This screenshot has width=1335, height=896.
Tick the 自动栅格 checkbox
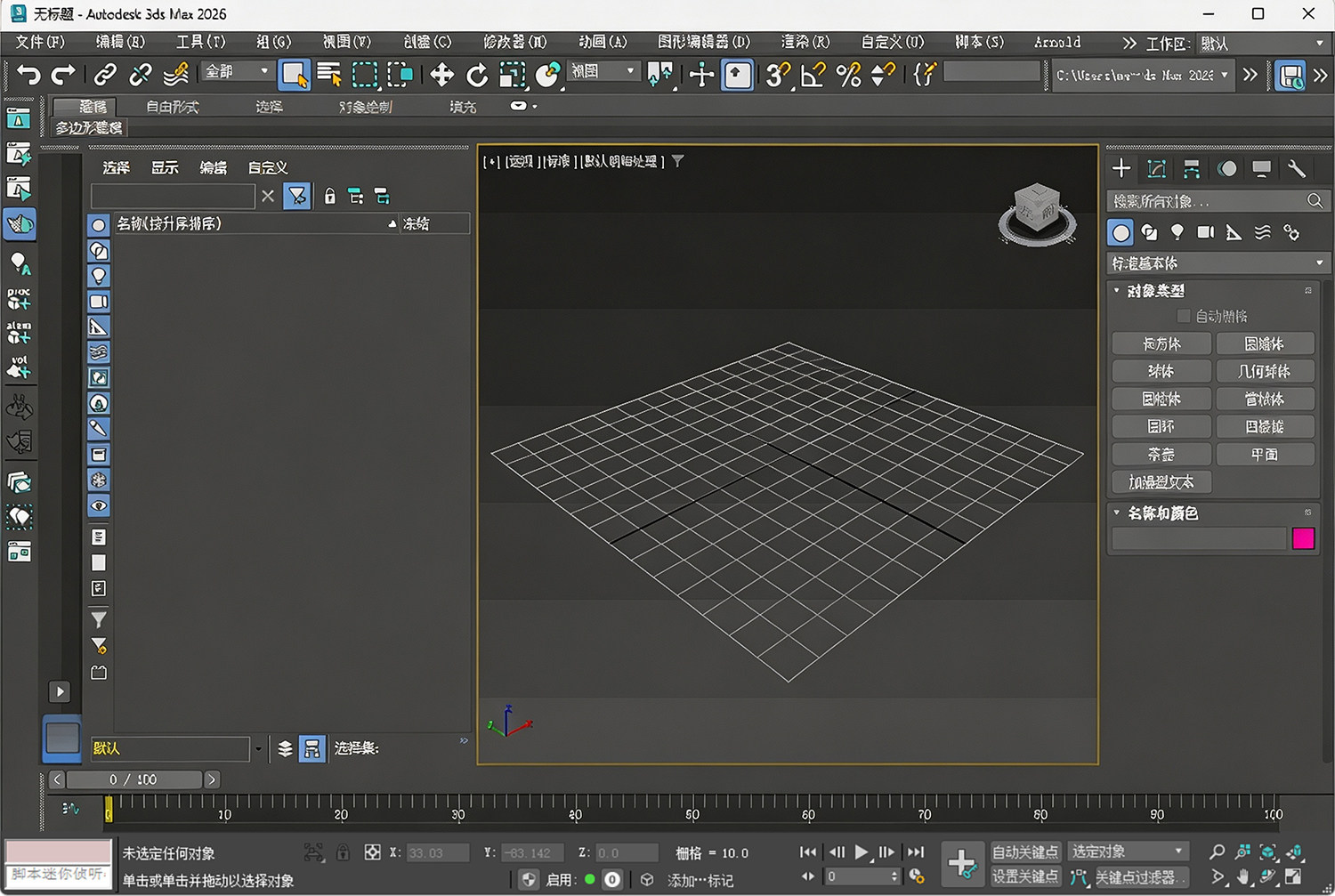click(x=1183, y=316)
